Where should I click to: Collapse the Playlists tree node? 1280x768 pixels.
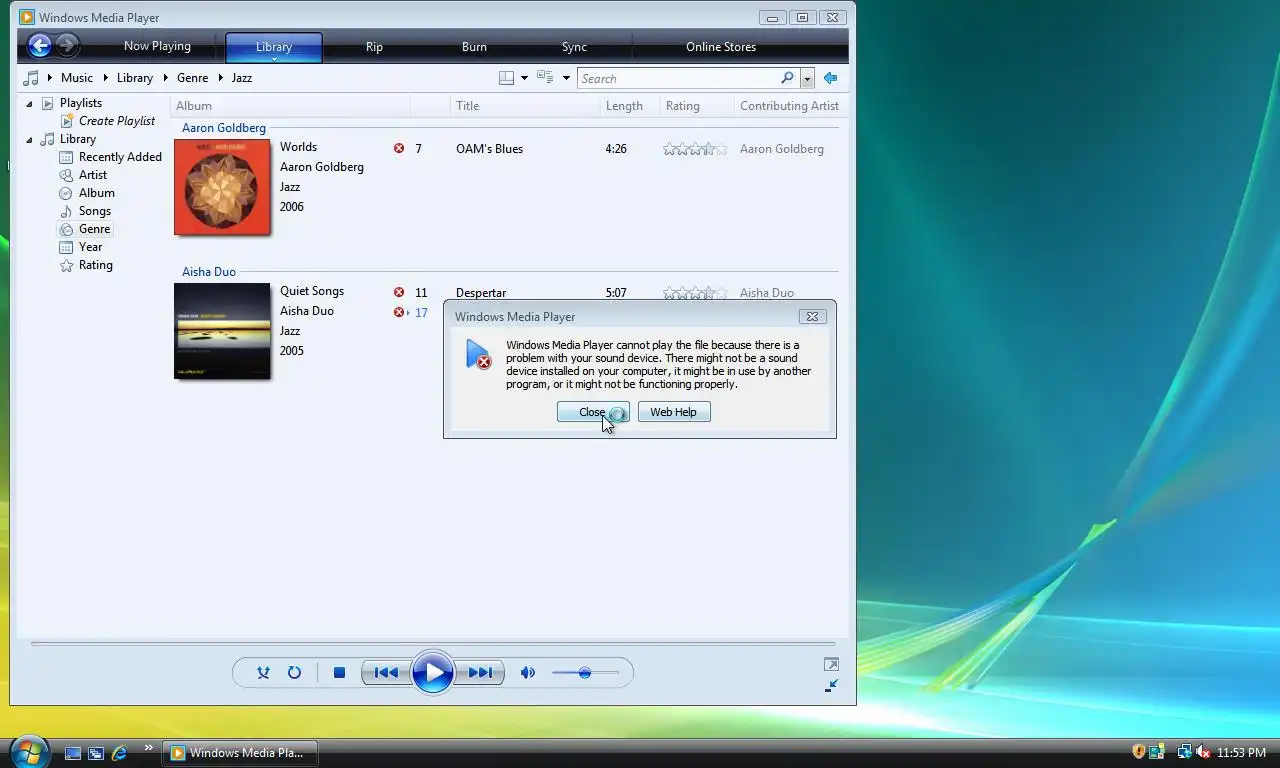(x=29, y=103)
